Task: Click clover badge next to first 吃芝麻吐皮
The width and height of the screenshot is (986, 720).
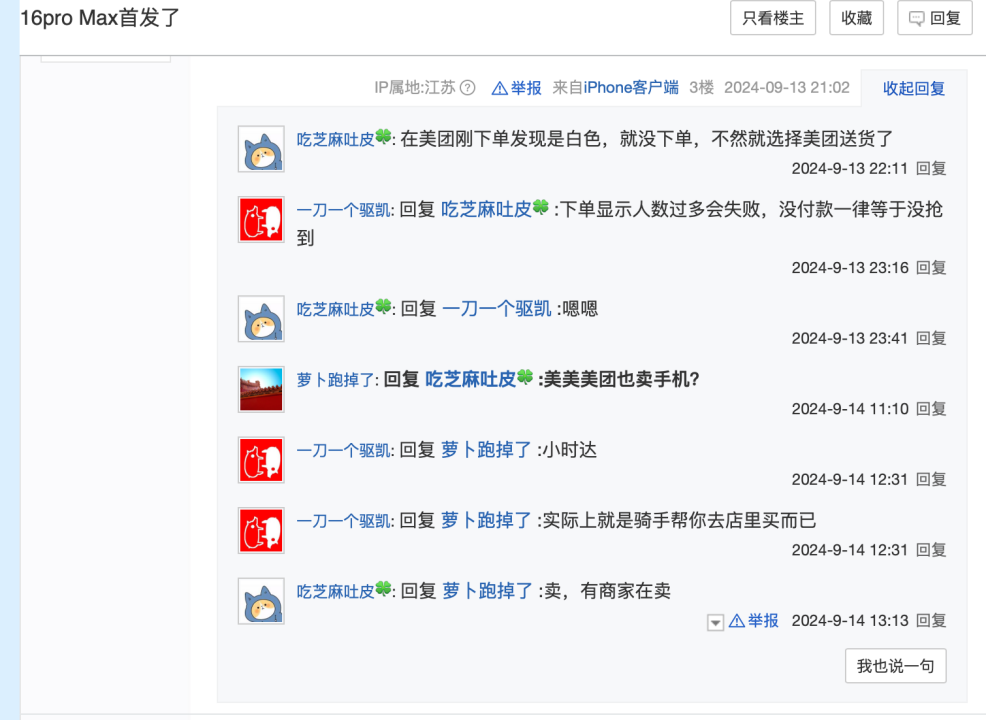Action: [383, 138]
